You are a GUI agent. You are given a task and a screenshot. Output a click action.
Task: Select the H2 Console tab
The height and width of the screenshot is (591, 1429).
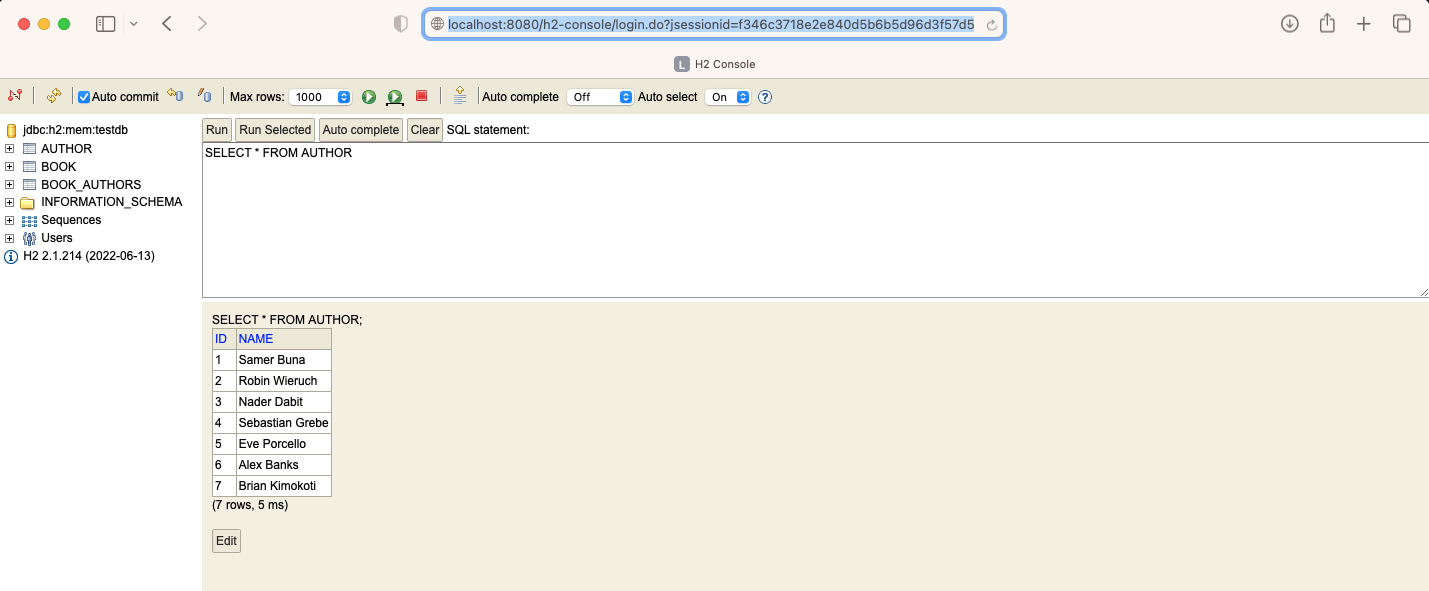[x=714, y=64]
